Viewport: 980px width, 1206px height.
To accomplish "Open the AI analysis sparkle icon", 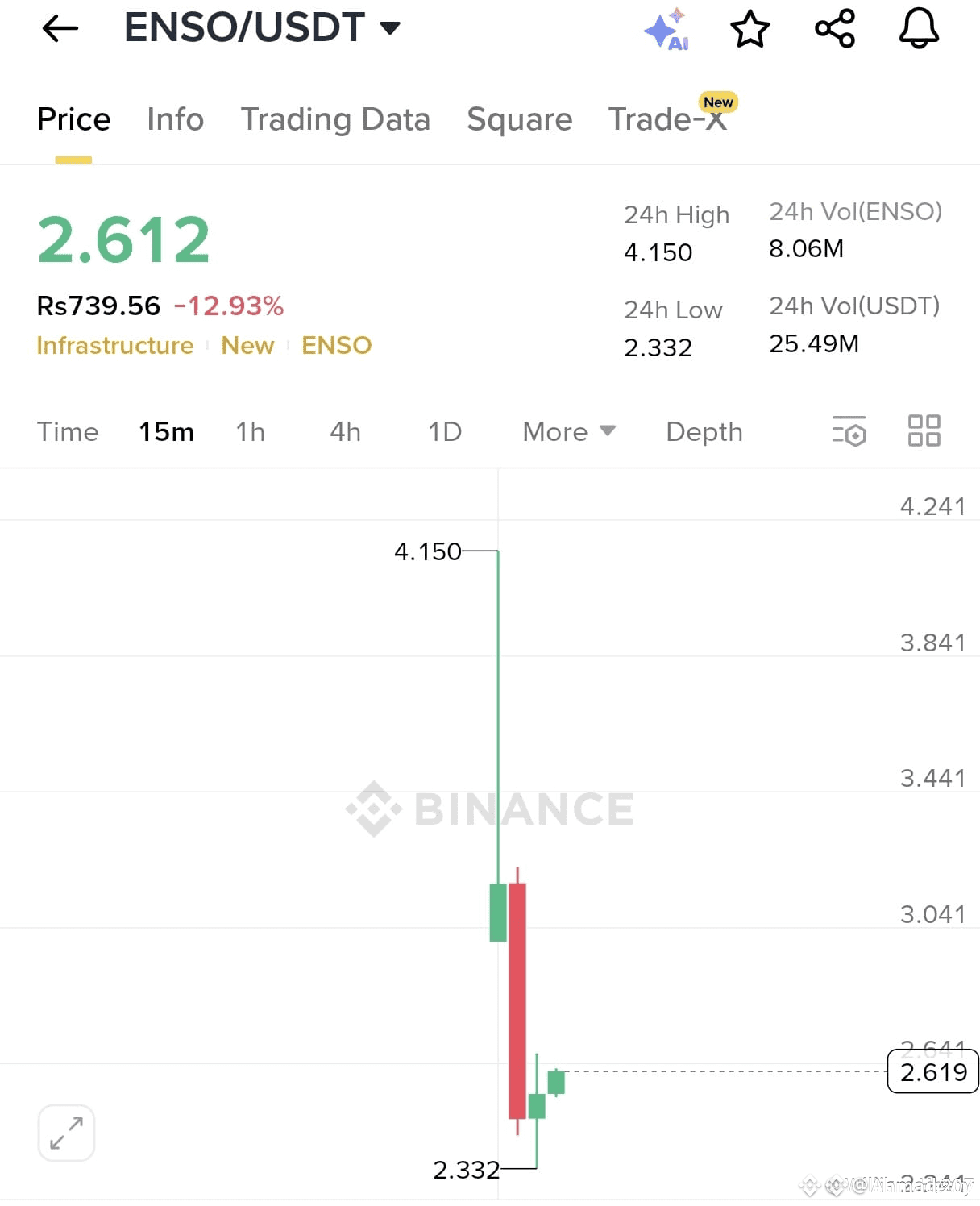I will click(667, 31).
